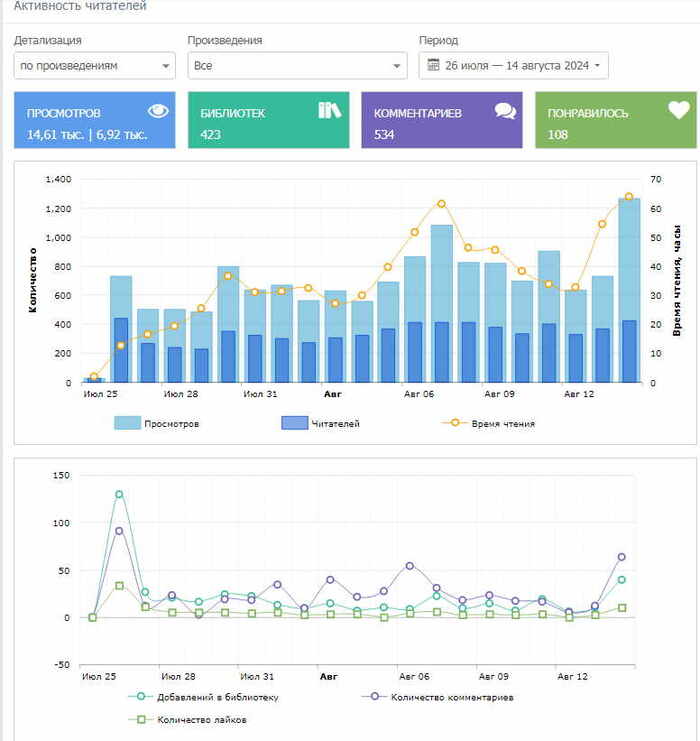This screenshot has height=741, width=700.
Task: Open the Детализация dropdown
Action: [95, 66]
